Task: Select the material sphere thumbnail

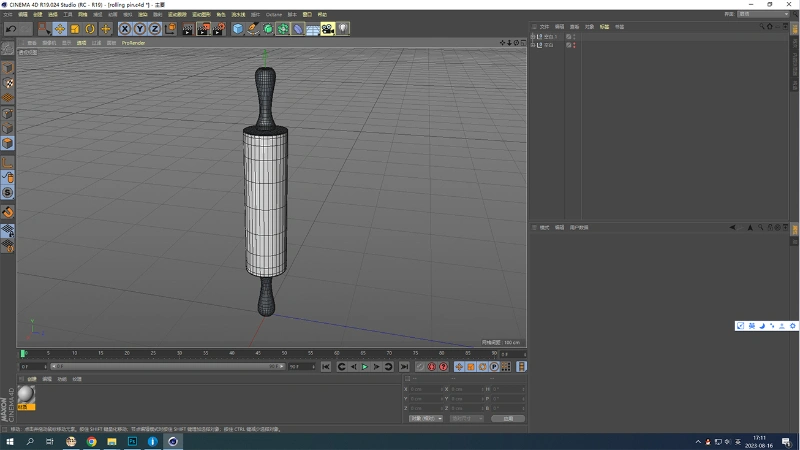Action: 26,394
